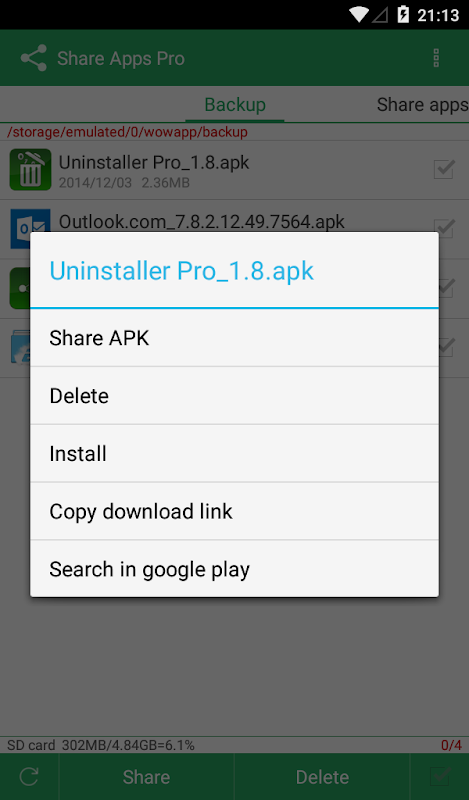The height and width of the screenshot is (800, 469).
Task: Tap the Delete button in bottom bar
Action: 322,777
